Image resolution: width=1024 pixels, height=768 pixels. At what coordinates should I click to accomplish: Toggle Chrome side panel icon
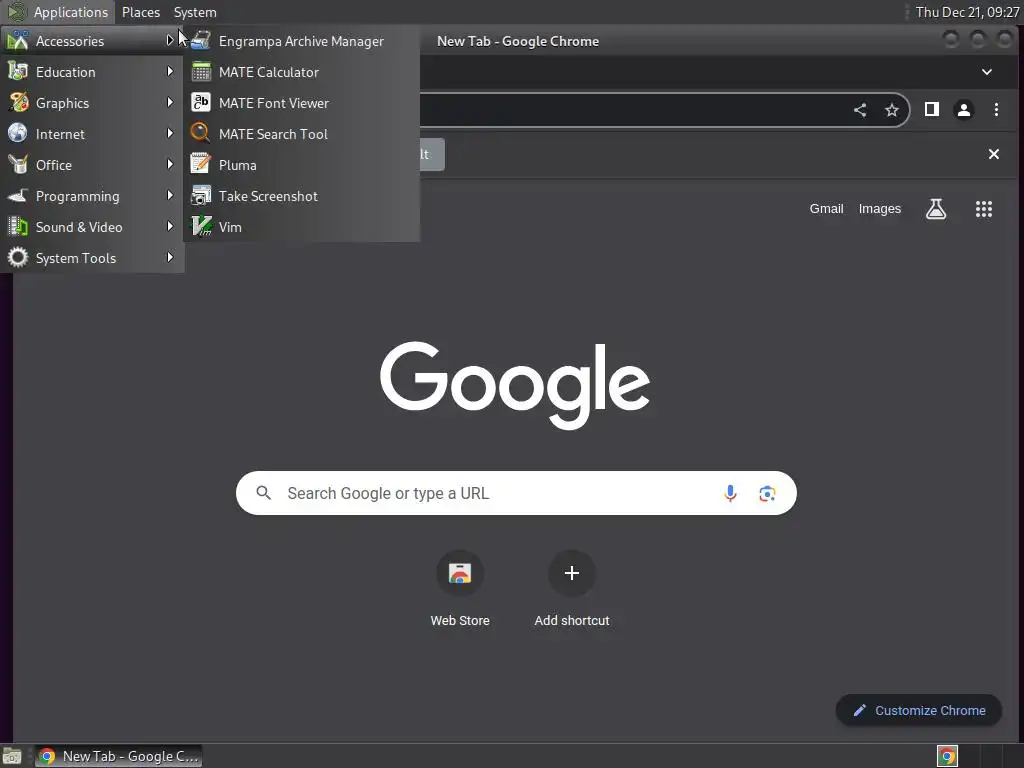[x=932, y=109]
